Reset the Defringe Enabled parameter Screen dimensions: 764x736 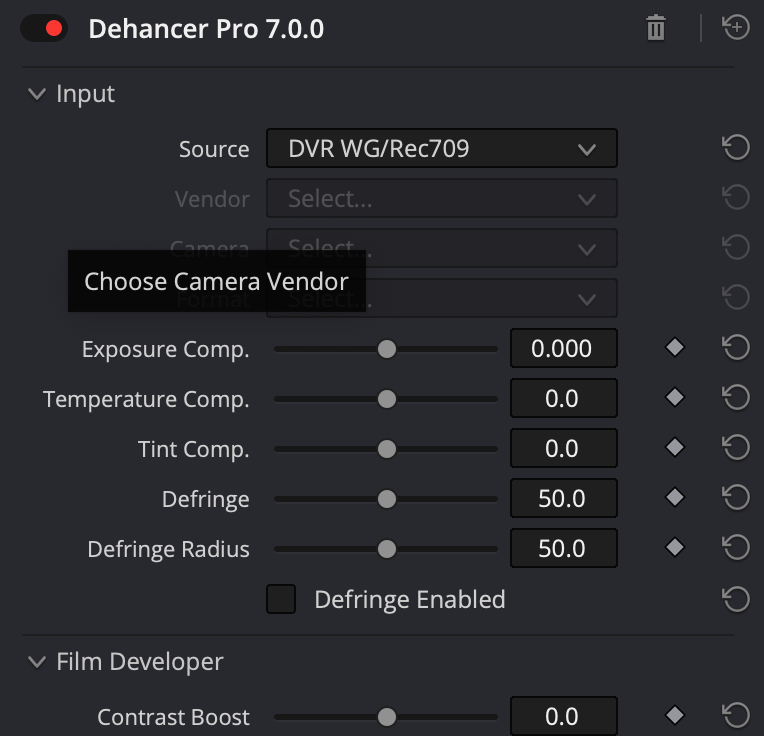(x=735, y=599)
